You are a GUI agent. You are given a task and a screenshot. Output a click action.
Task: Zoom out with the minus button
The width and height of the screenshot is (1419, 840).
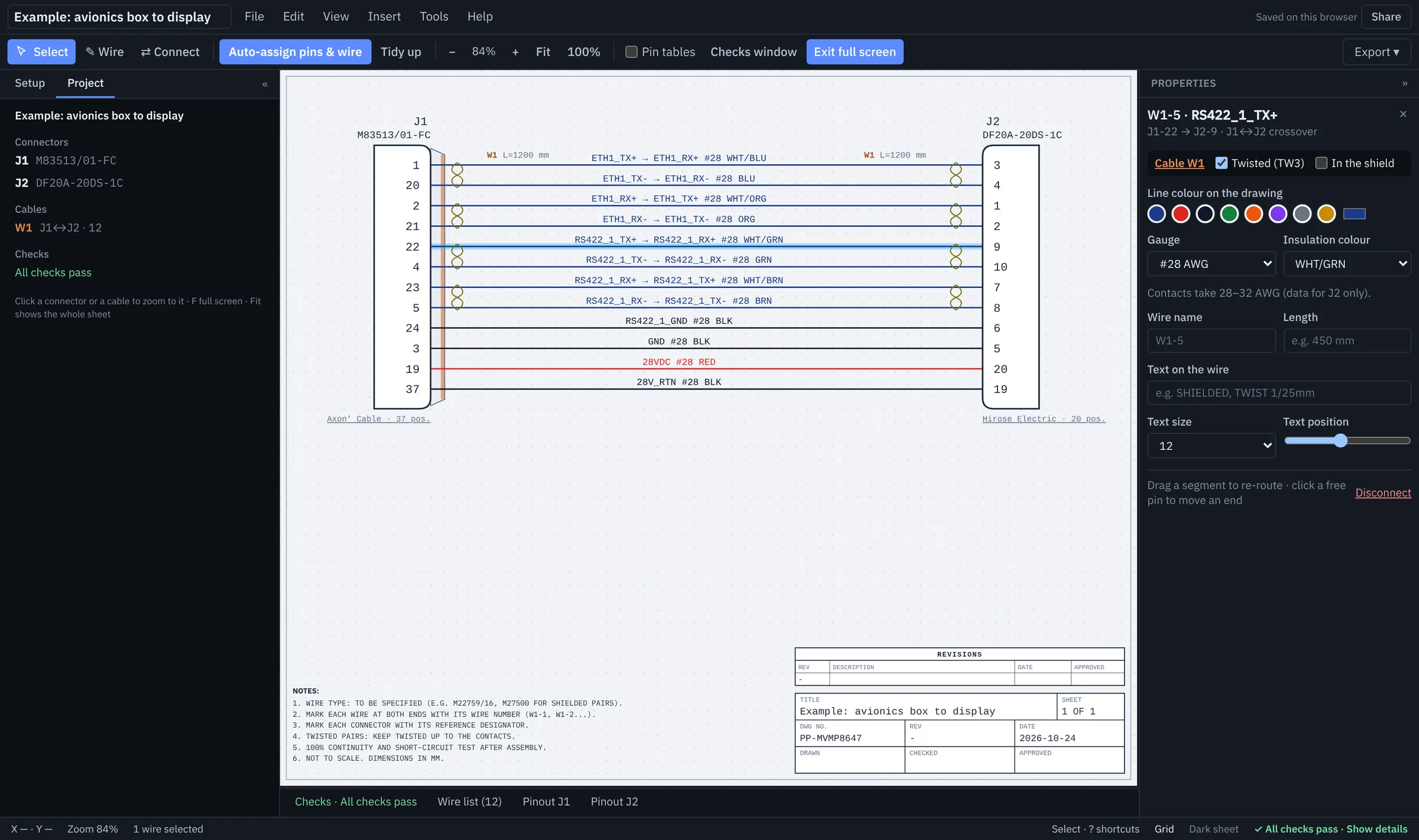[x=452, y=52]
